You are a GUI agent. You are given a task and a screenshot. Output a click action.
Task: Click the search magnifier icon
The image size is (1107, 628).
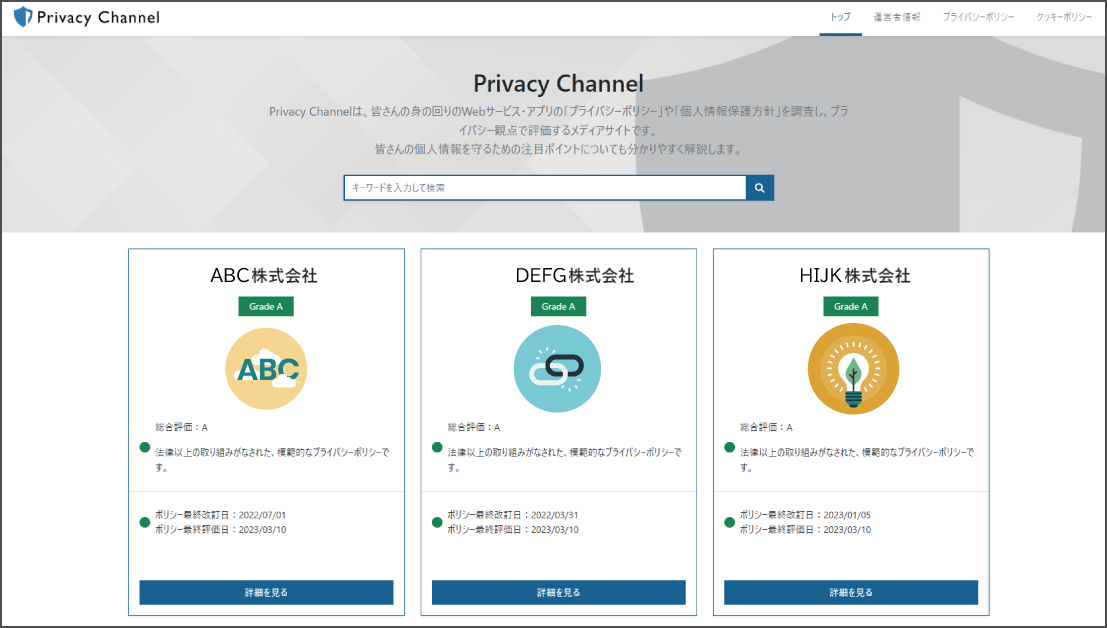pyautogui.click(x=759, y=188)
